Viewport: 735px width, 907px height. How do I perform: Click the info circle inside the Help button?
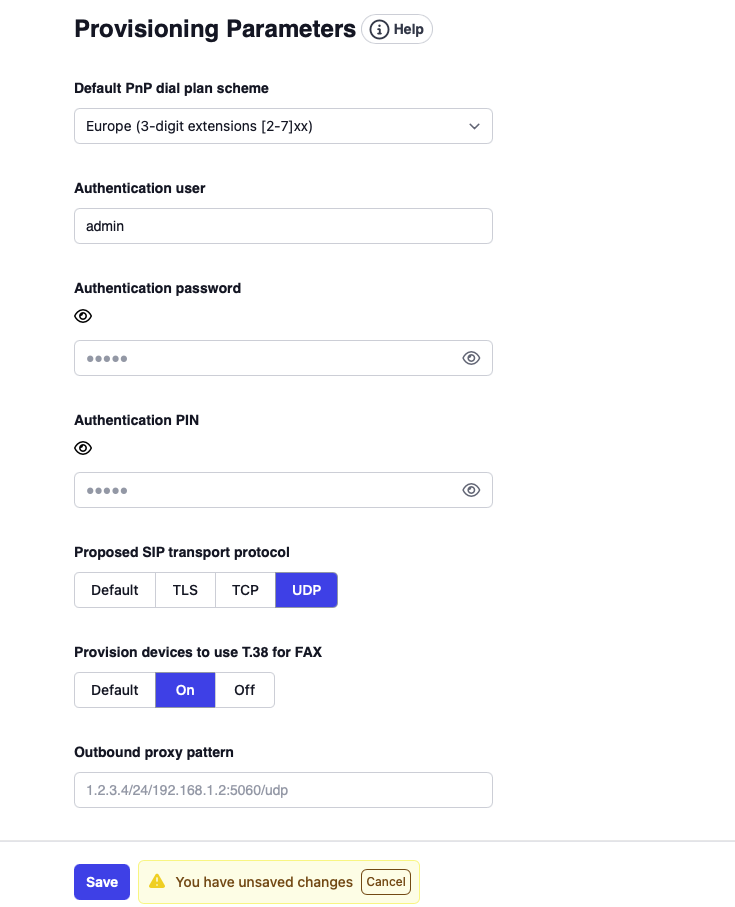378,29
